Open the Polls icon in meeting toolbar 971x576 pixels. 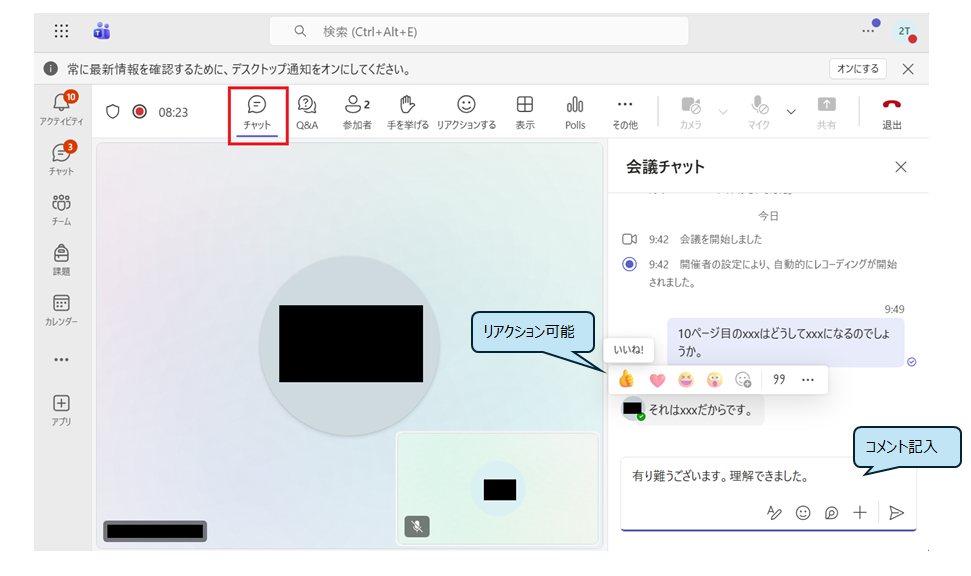pyautogui.click(x=575, y=112)
